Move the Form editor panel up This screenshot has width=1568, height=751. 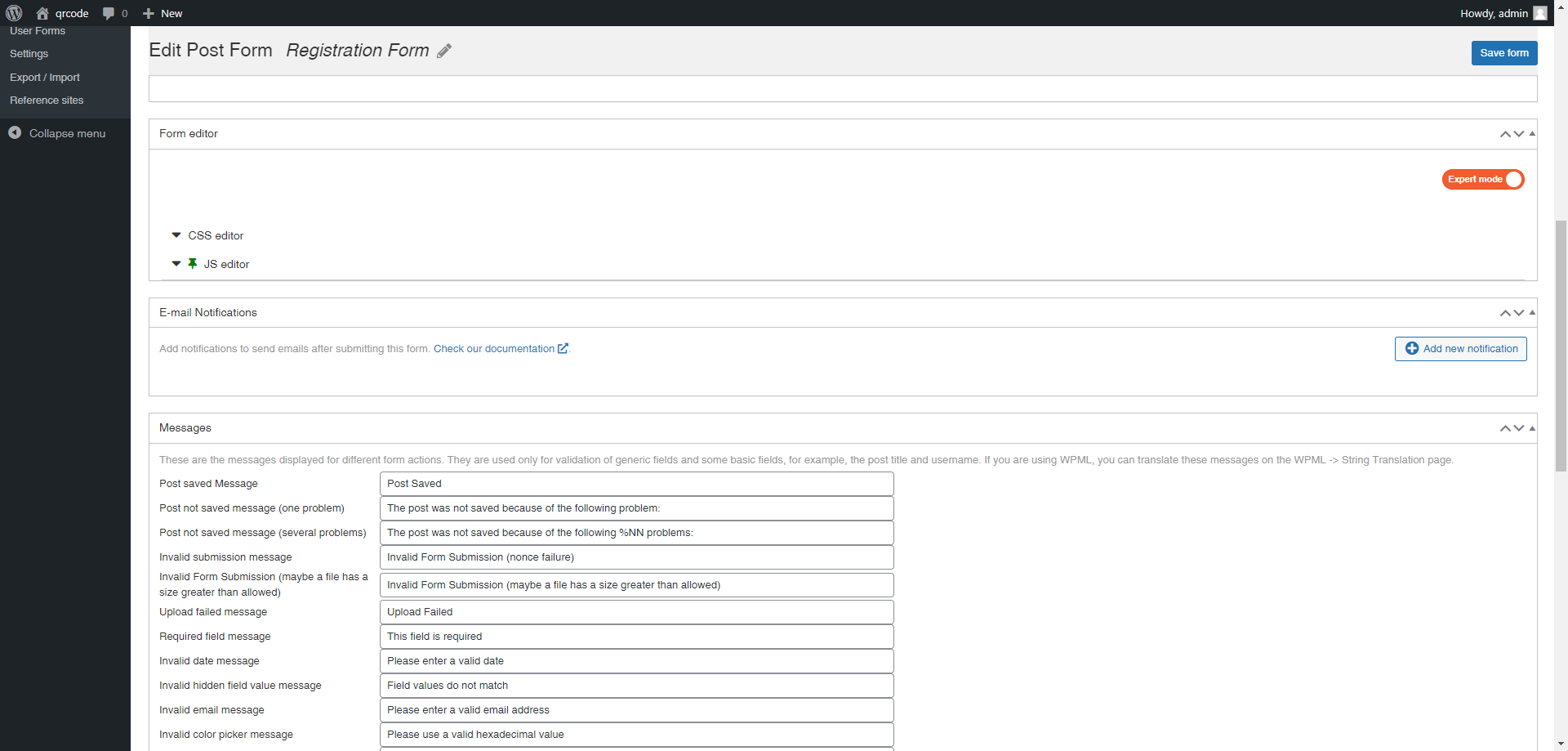(x=1504, y=134)
